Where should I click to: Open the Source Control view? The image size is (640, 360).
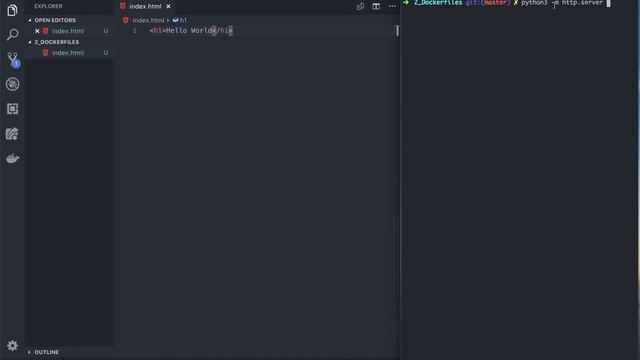[x=13, y=60]
